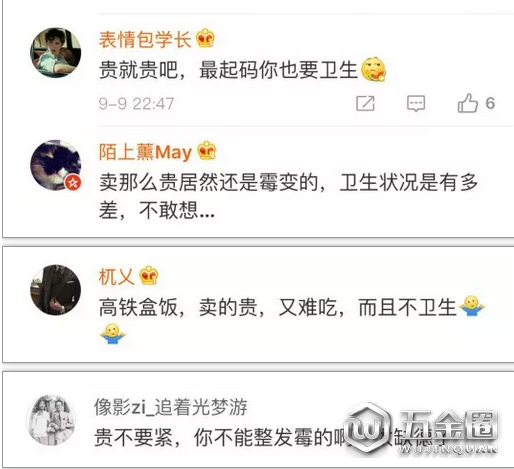
Task: Open username link 像影zi_追着光梦游
Action: 171,407
